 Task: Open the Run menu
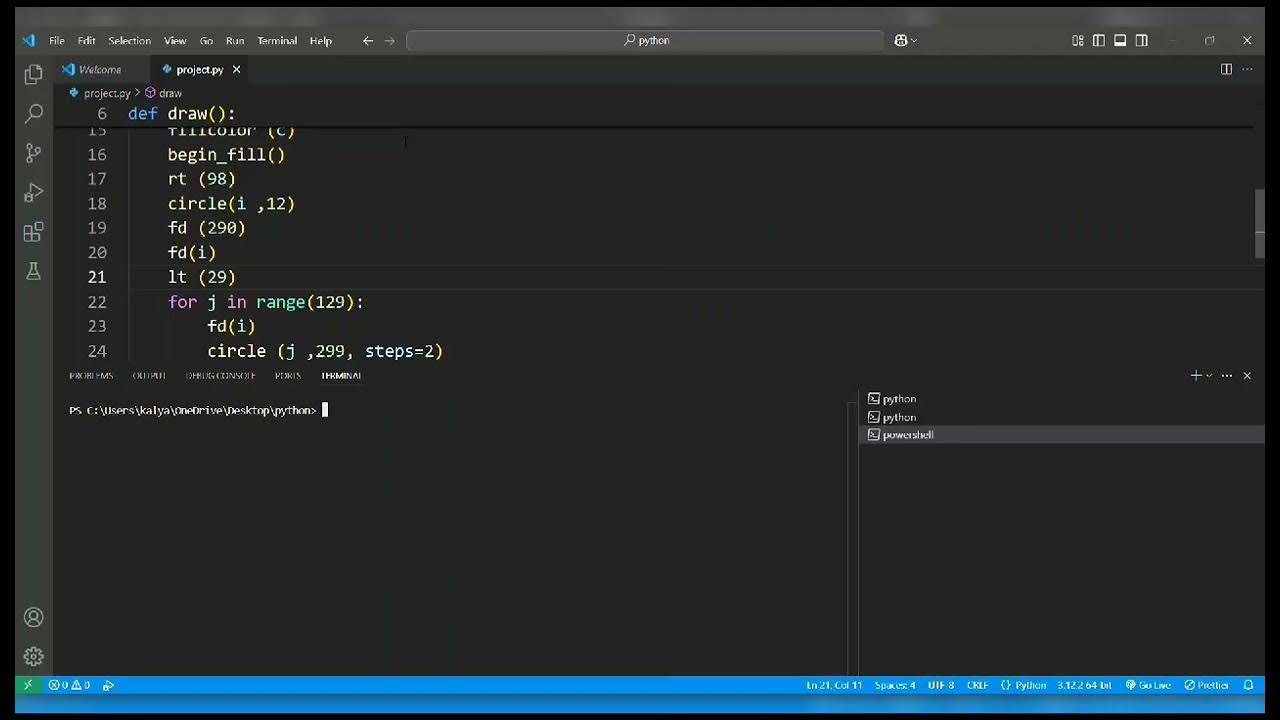pyautogui.click(x=235, y=41)
